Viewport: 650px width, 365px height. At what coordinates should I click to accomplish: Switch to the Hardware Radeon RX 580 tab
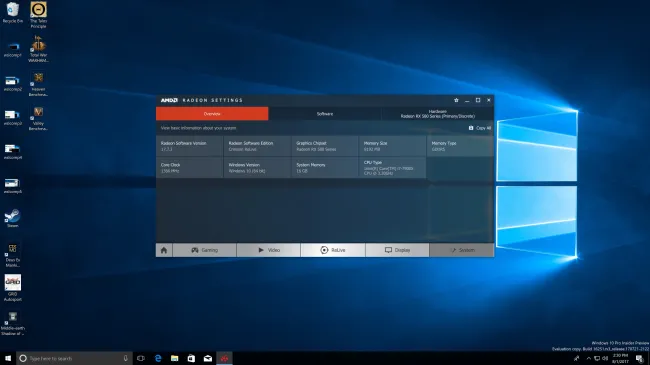(x=437, y=114)
